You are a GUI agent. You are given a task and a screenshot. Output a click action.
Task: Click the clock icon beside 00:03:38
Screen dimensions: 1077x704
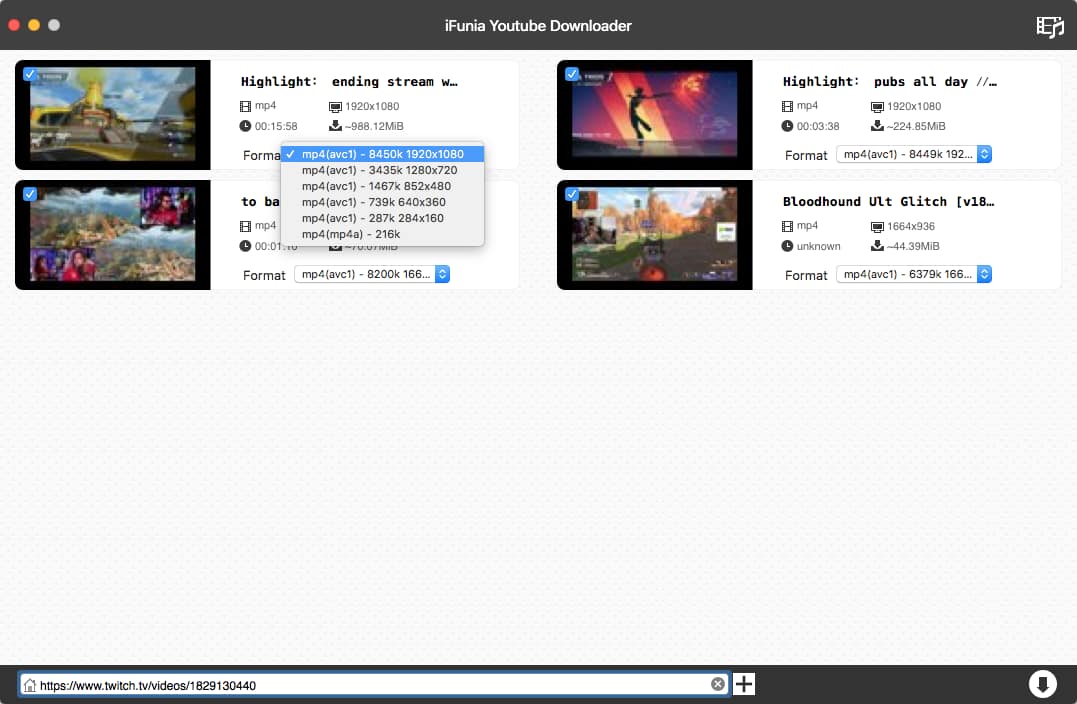tap(788, 126)
